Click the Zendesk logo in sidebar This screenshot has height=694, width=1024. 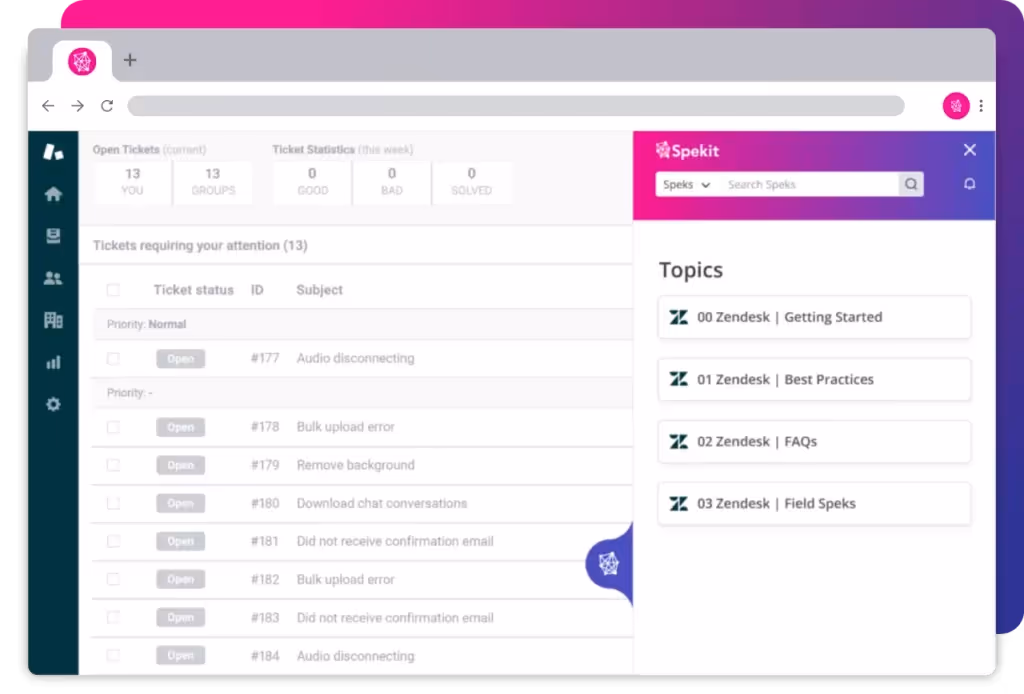click(53, 151)
